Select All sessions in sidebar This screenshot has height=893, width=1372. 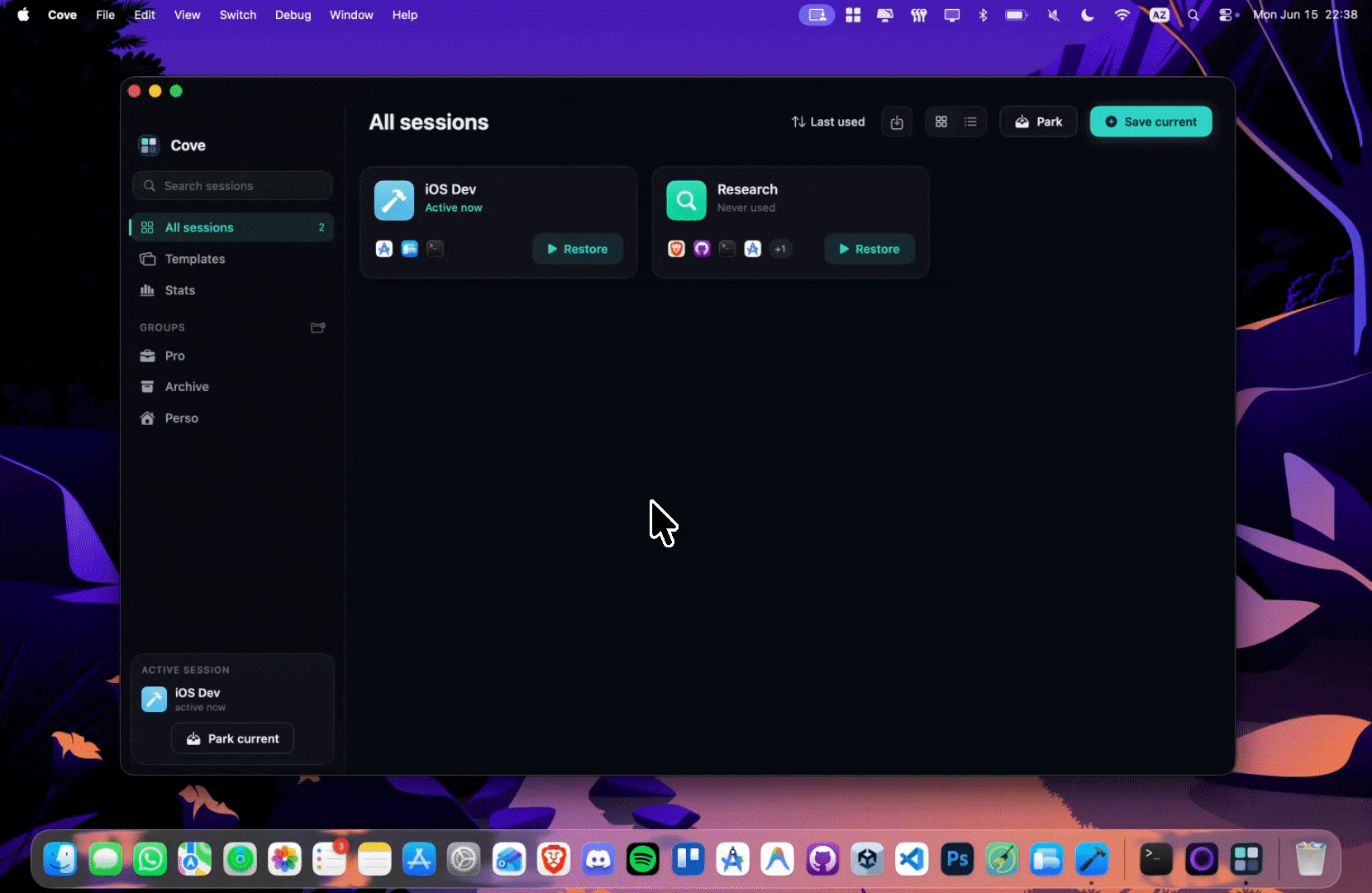pos(232,227)
